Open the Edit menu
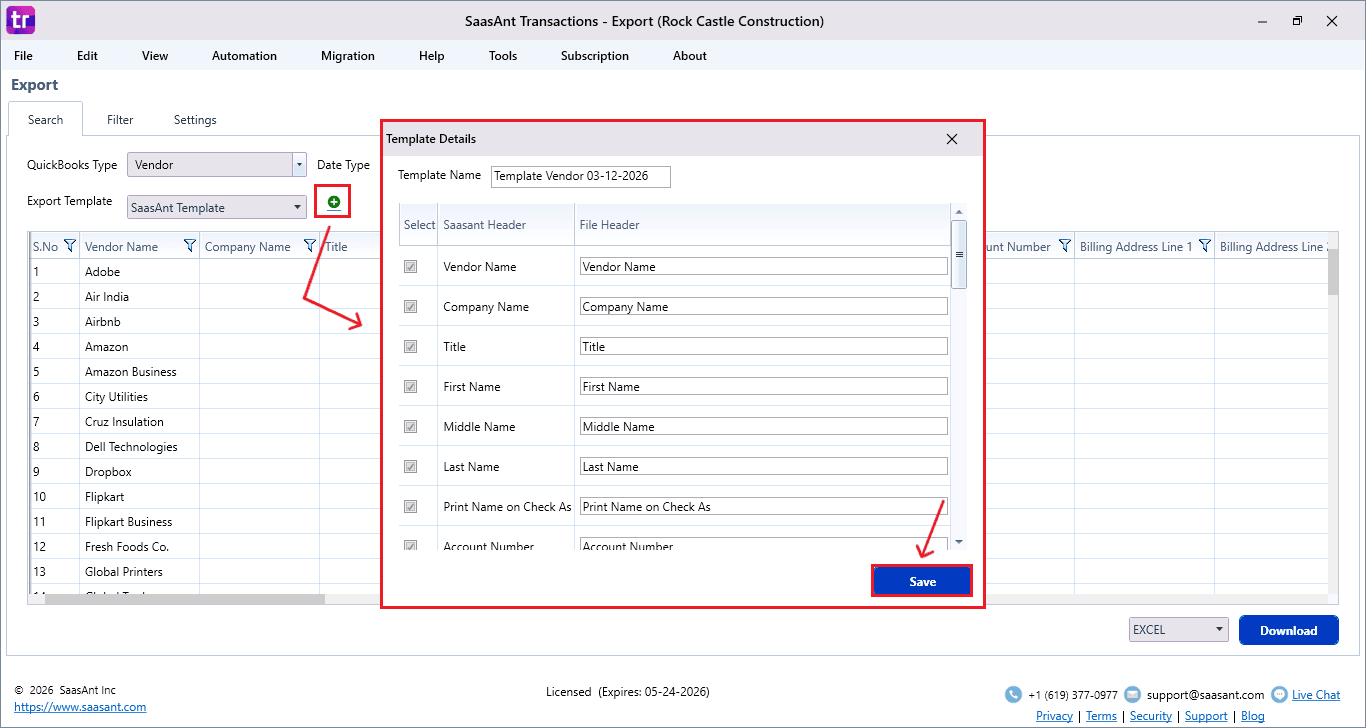The width and height of the screenshot is (1366, 728). click(x=88, y=56)
